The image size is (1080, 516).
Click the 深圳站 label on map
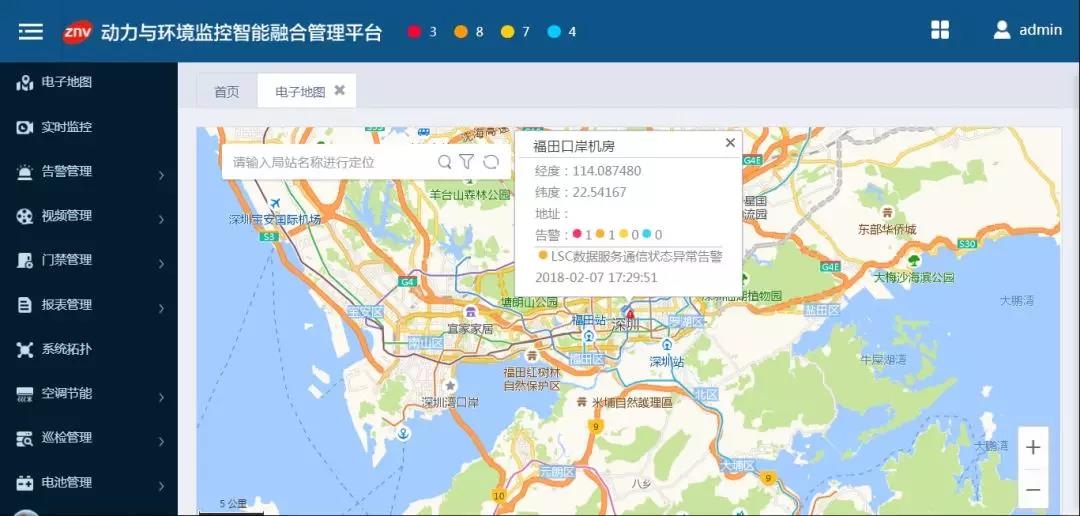coord(667,361)
